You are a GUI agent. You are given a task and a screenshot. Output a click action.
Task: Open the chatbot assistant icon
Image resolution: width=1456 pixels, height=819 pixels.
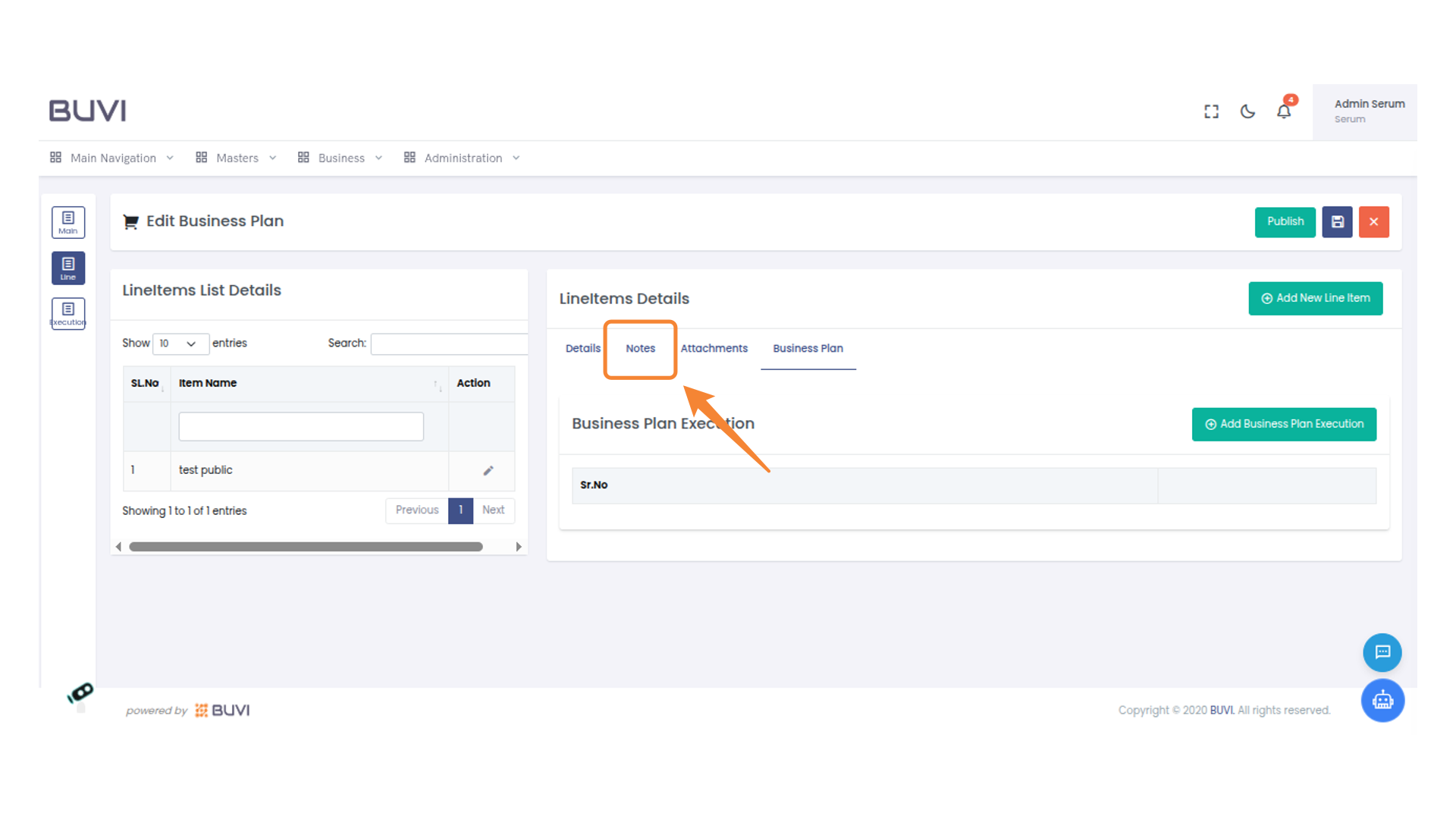click(1382, 700)
